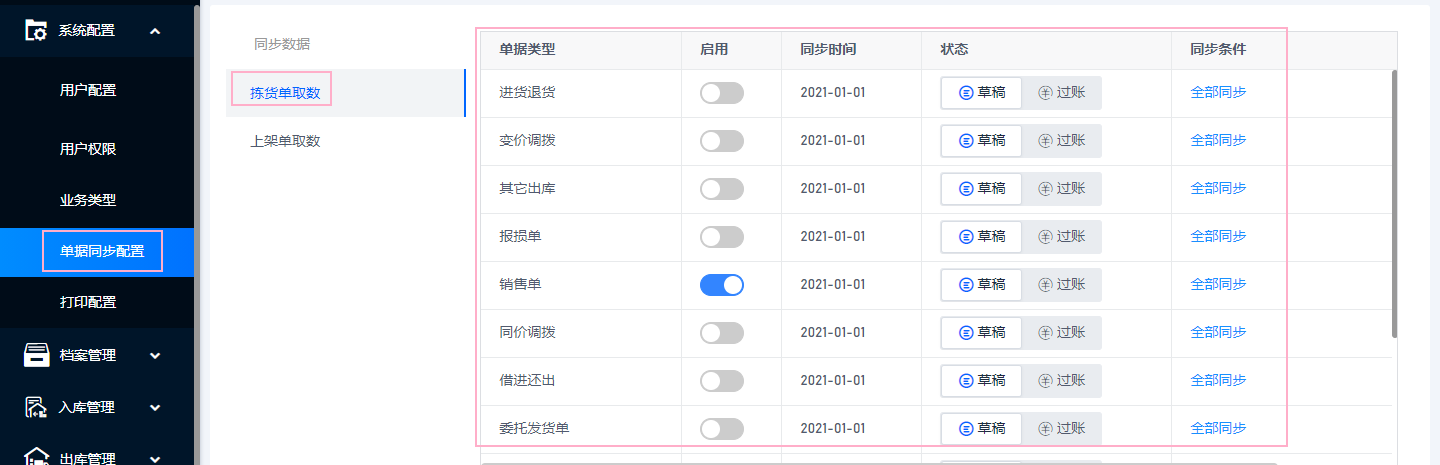Select 草稿 status for 进货退货 row
The width and height of the screenshot is (1440, 465).
click(x=982, y=92)
